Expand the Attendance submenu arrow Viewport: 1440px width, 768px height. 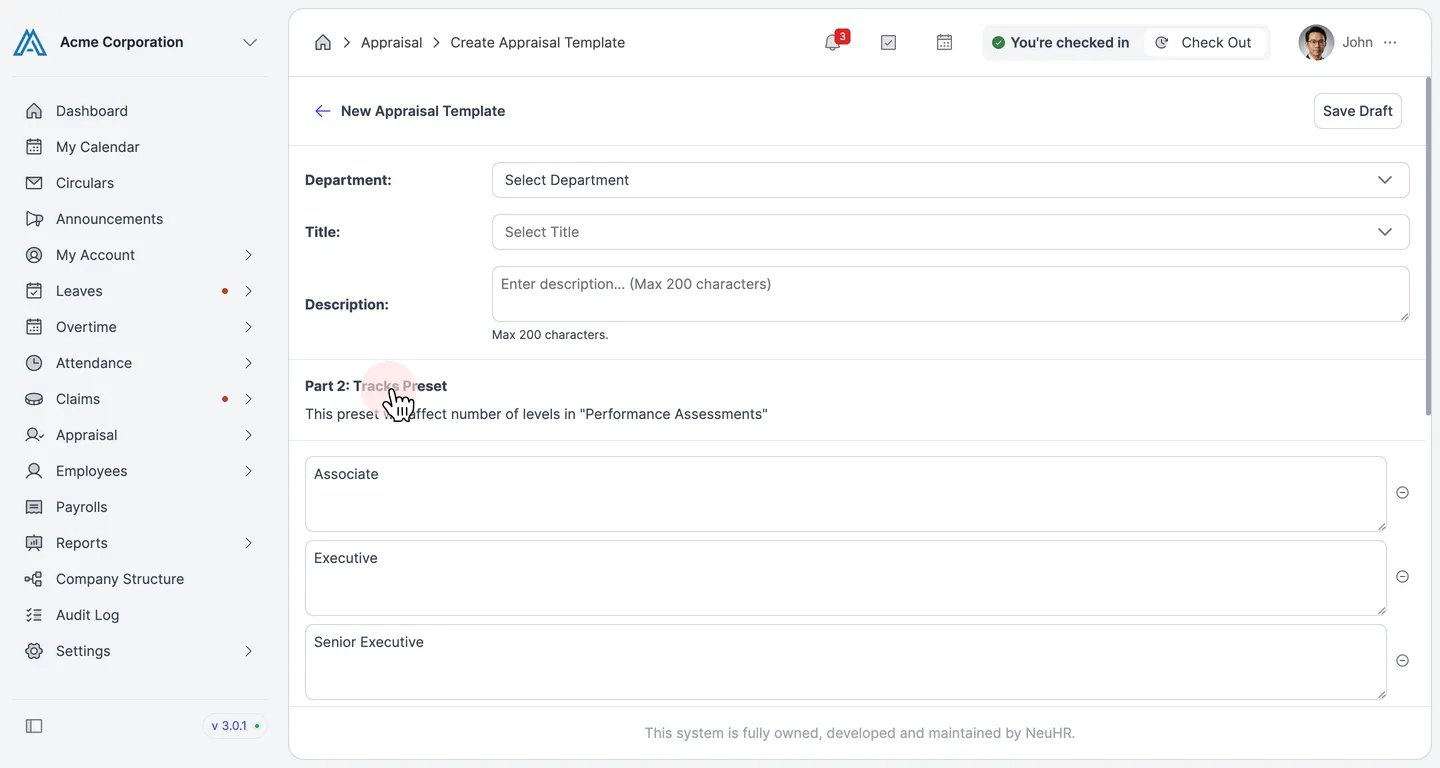click(248, 363)
